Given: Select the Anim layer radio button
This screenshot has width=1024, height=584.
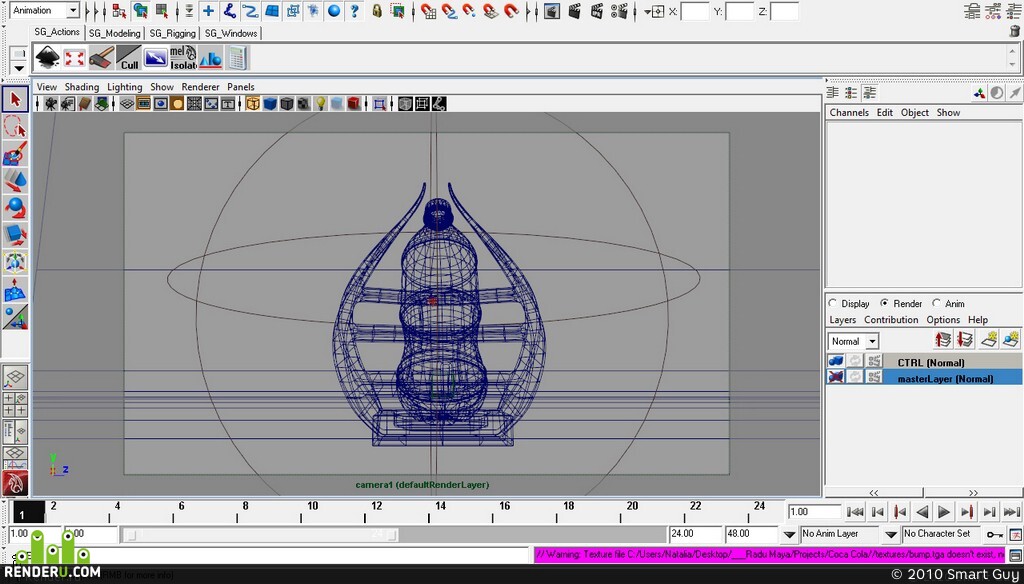Looking at the screenshot, I should click(936, 303).
